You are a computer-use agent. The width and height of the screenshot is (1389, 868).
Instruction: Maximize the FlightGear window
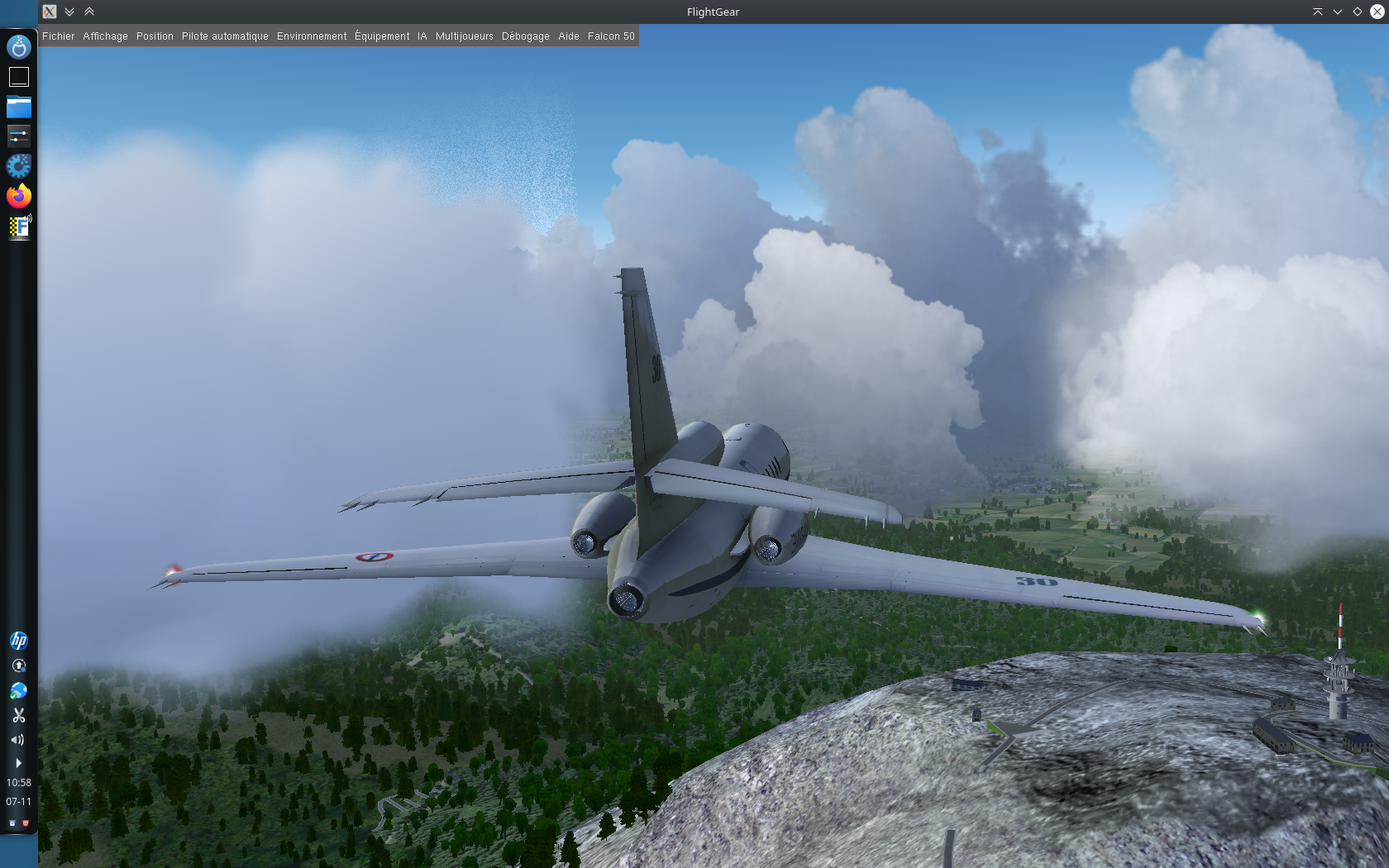1357,12
